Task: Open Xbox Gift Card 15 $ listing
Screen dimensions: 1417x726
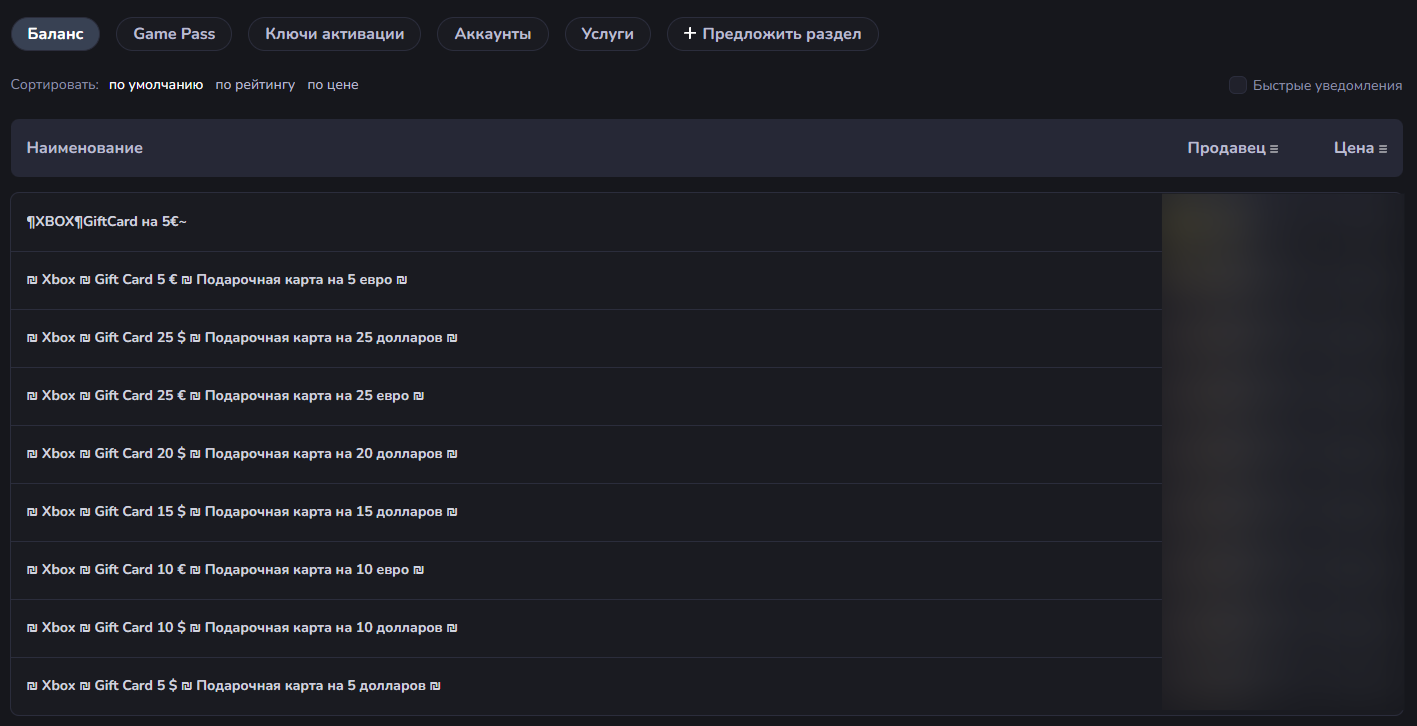Action: tap(707, 512)
